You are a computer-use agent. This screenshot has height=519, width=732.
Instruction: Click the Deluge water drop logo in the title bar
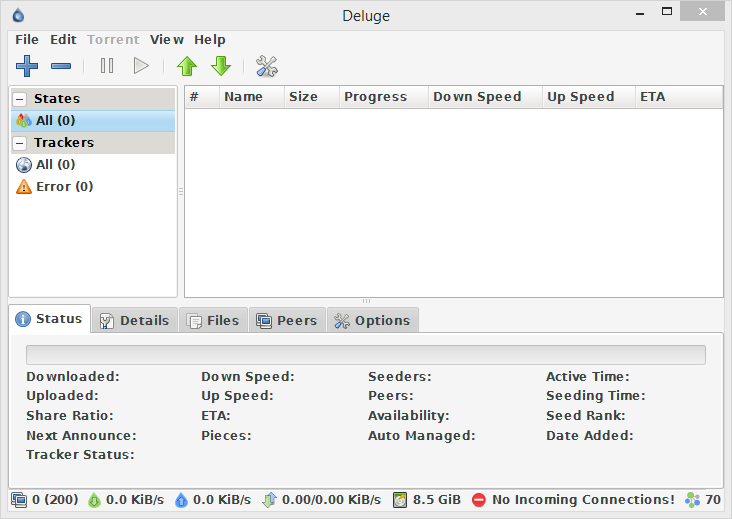(x=18, y=15)
